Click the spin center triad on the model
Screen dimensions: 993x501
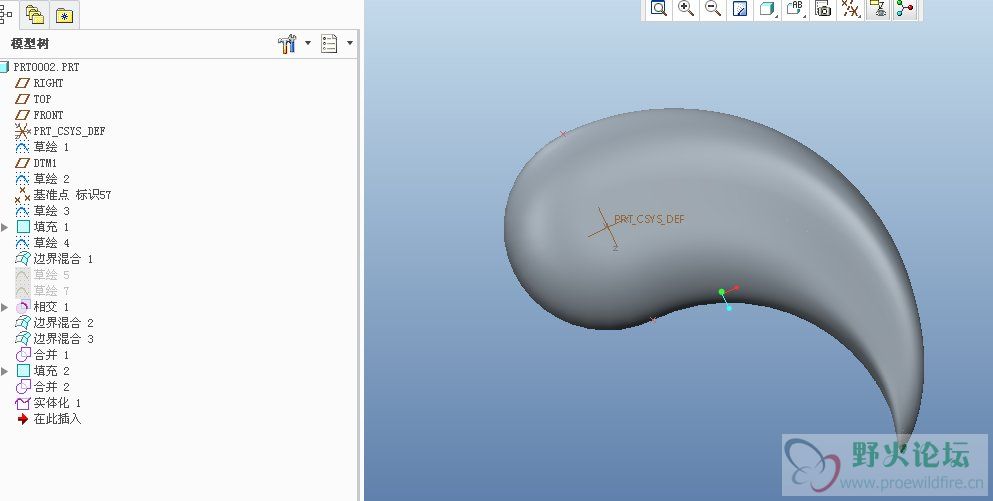[x=728, y=298]
